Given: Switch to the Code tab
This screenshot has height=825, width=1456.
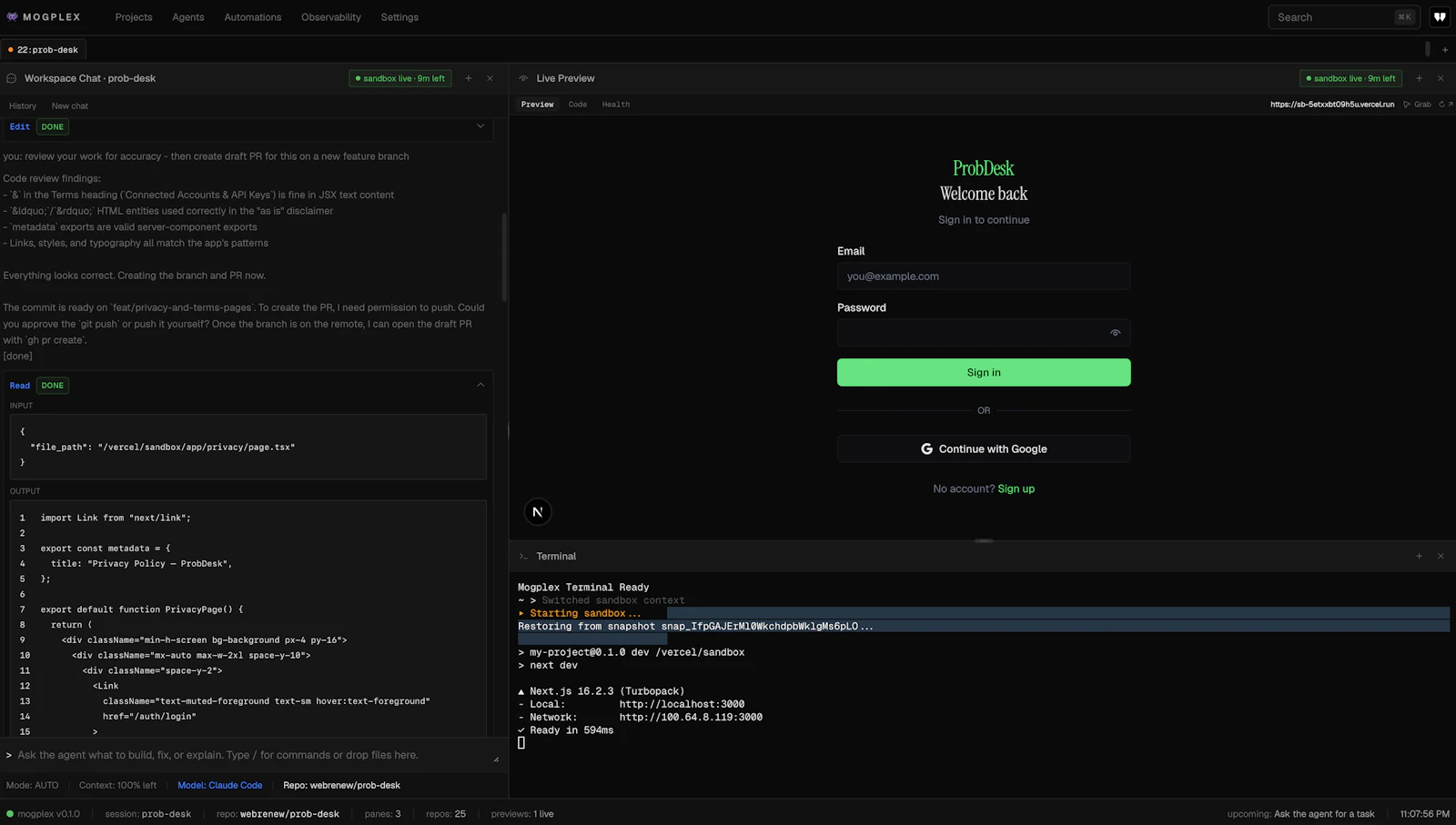Looking at the screenshot, I should click(578, 105).
